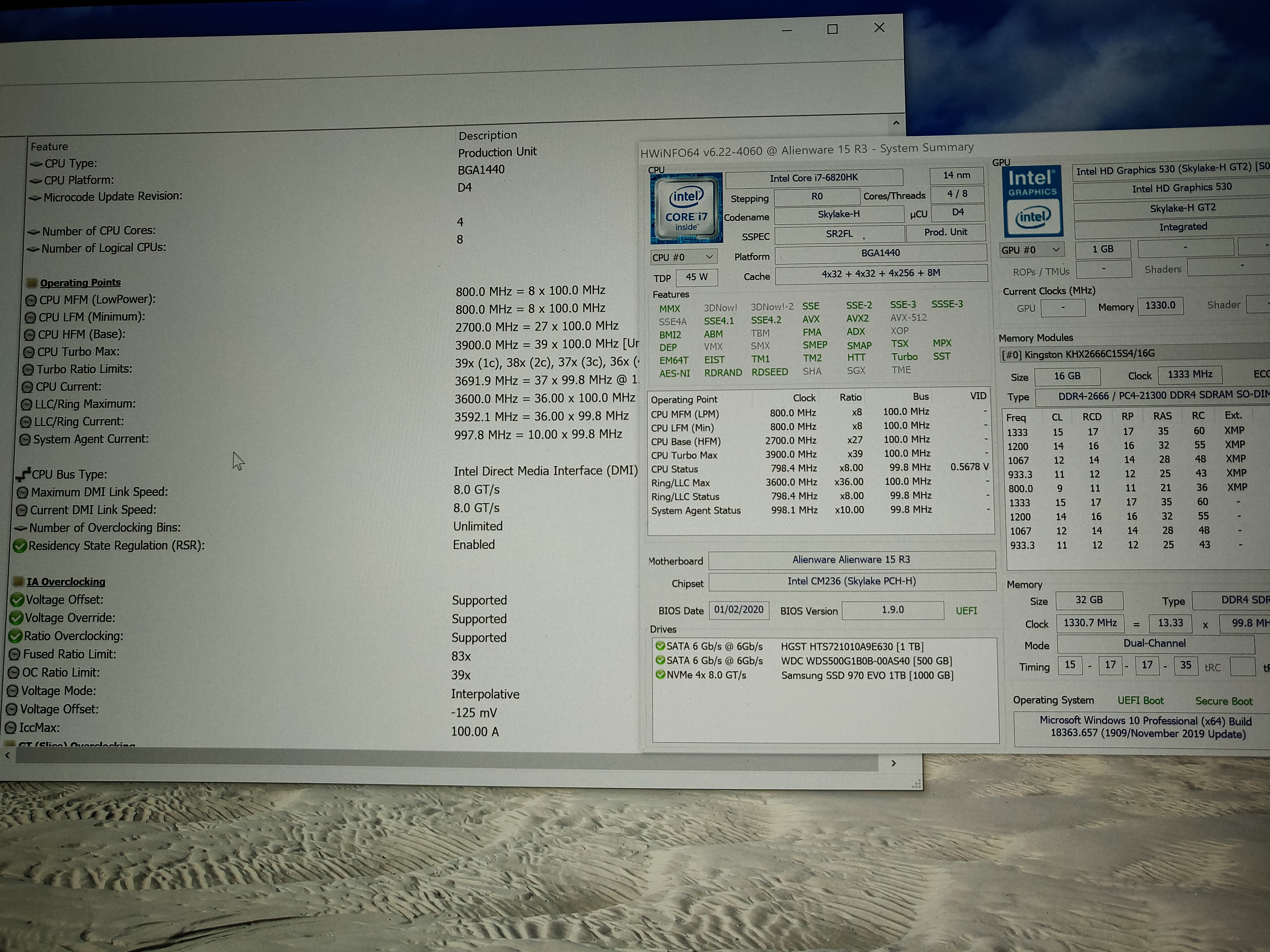
Task: Click the green check beside Ratio Overclocking
Action: 15,636
